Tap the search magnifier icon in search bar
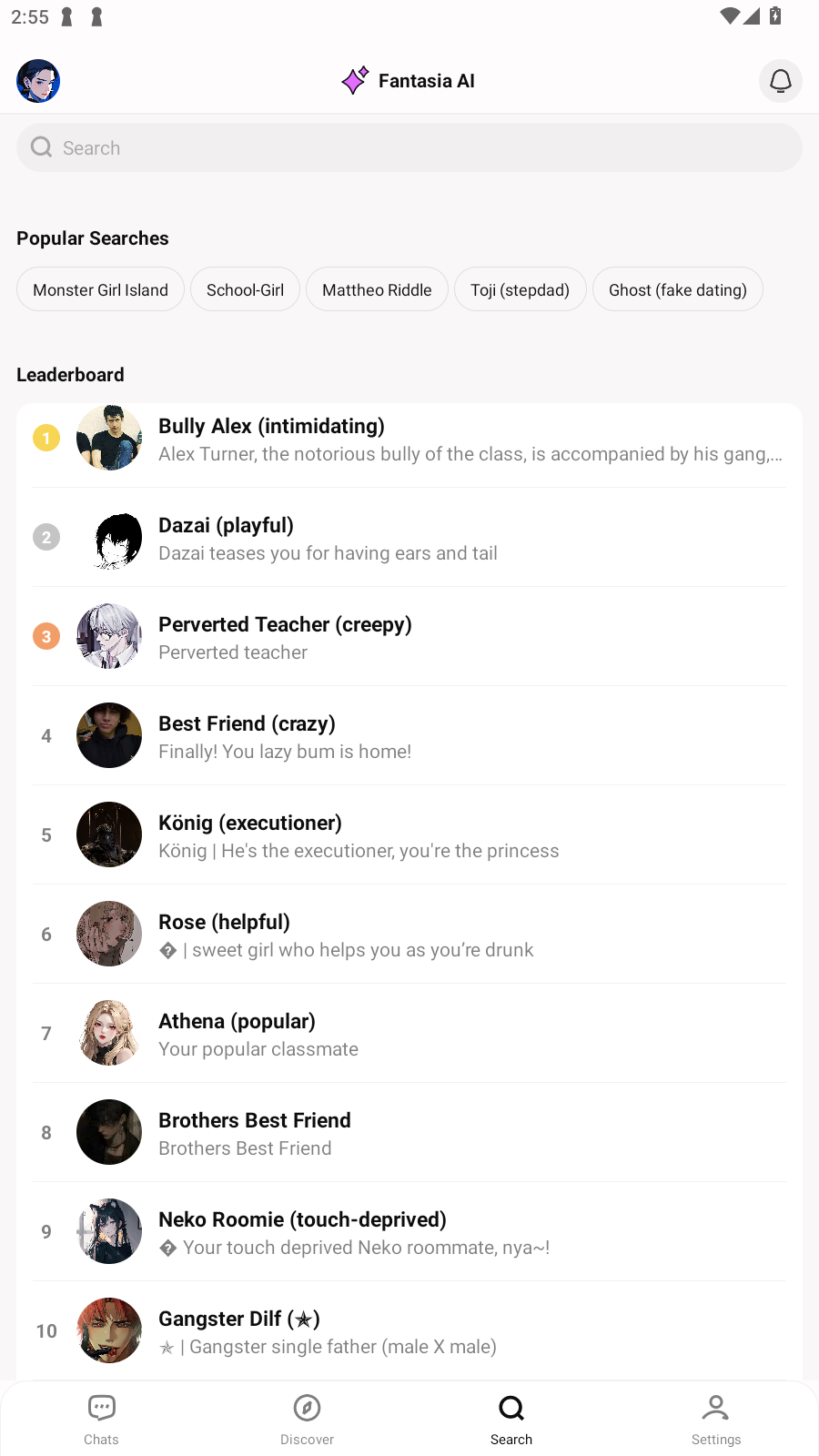The width and height of the screenshot is (819, 1456). [x=42, y=147]
